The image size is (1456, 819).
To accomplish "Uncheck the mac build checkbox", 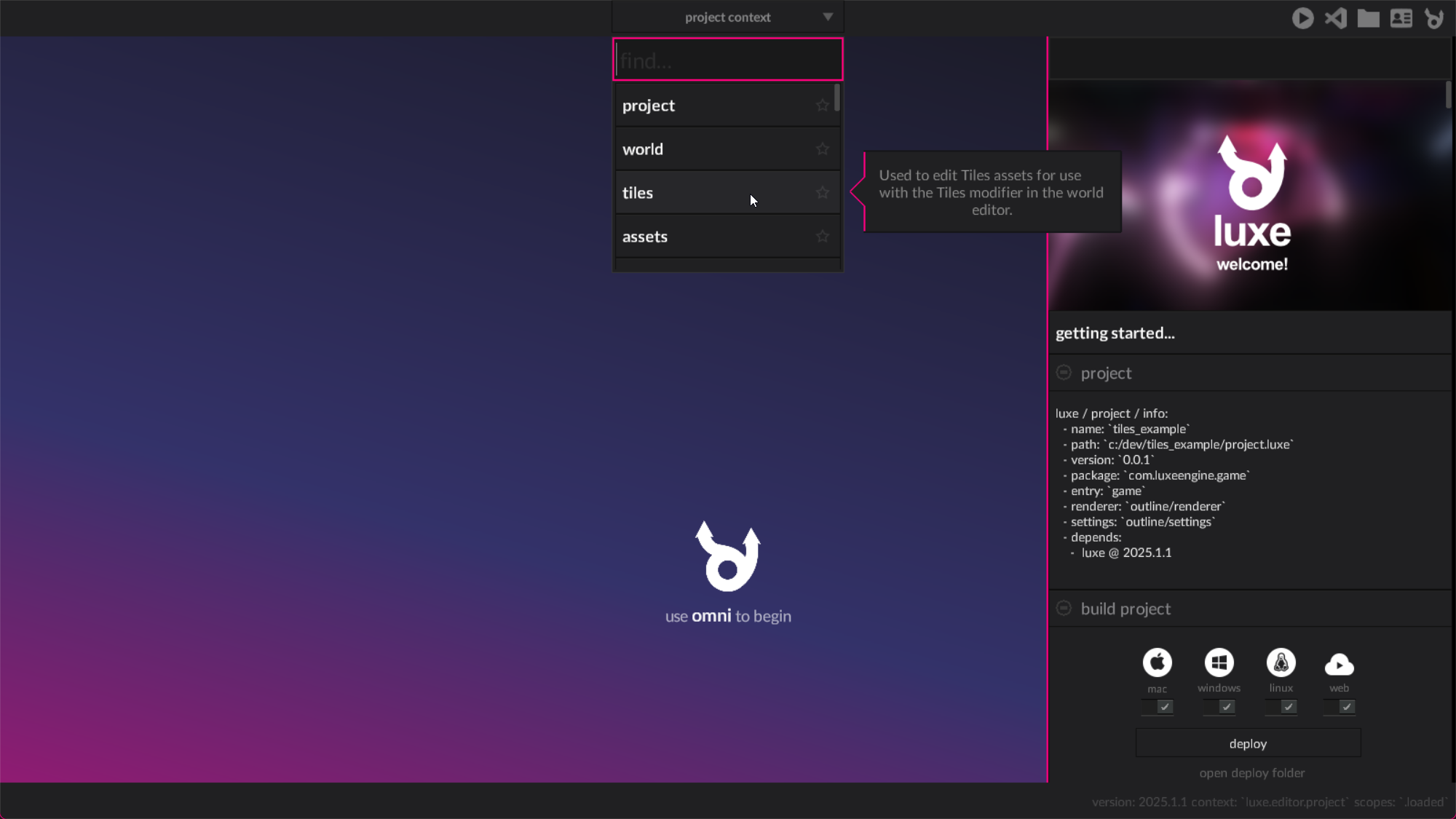I will tap(1165, 707).
